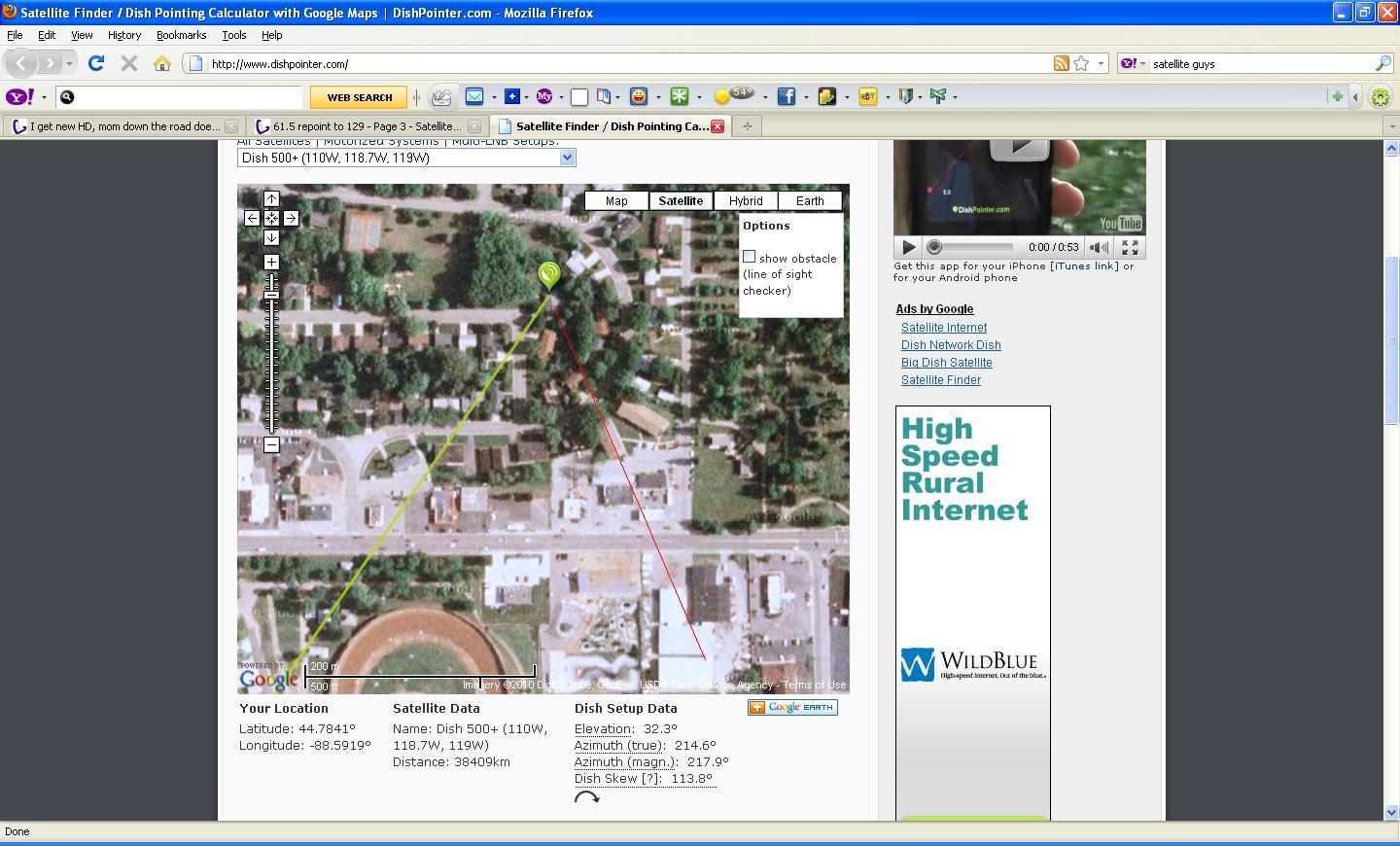Zoom in map plus button
Viewport: 1400px width, 846px height.
(x=271, y=262)
